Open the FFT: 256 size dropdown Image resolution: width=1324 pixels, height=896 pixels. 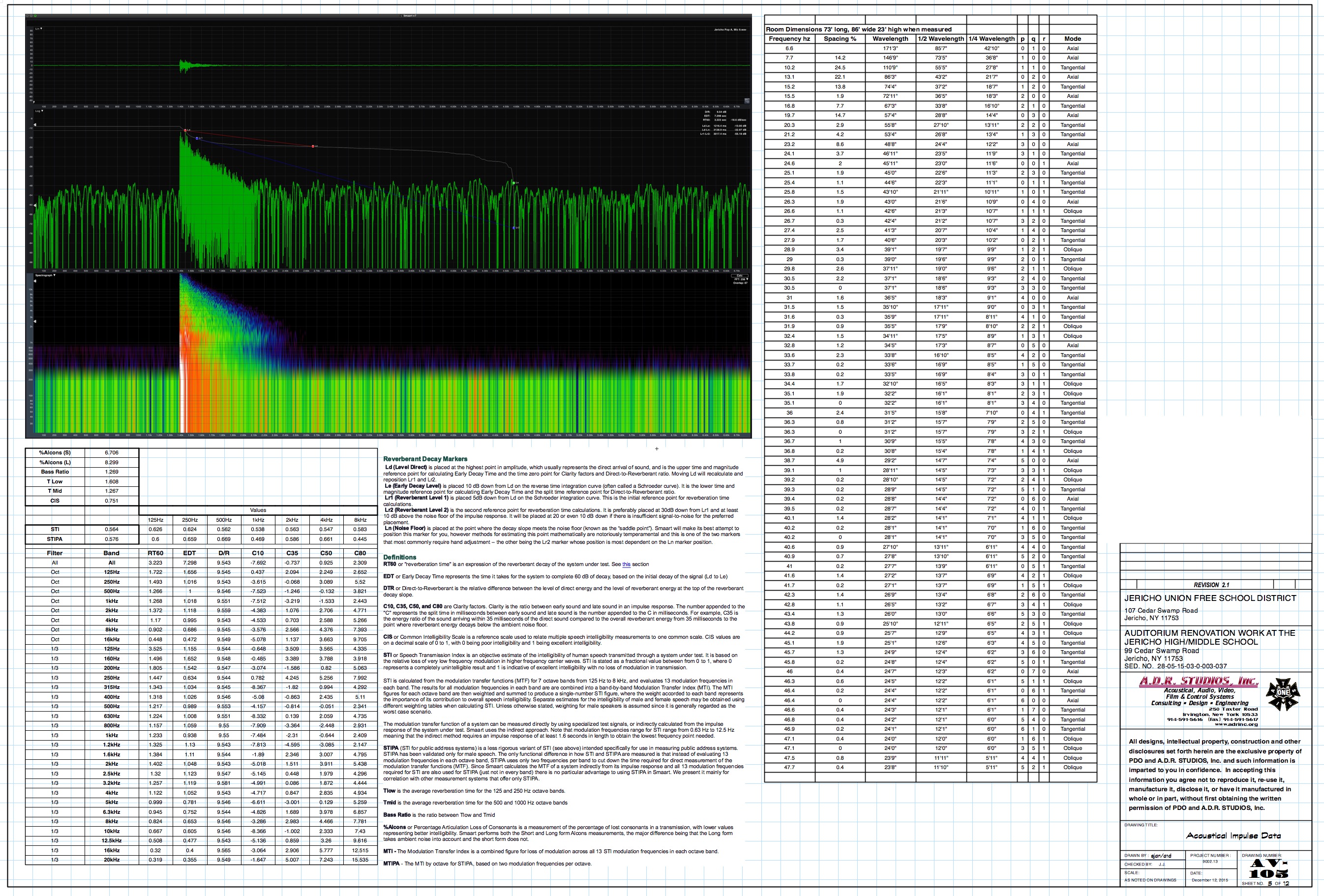(x=740, y=279)
